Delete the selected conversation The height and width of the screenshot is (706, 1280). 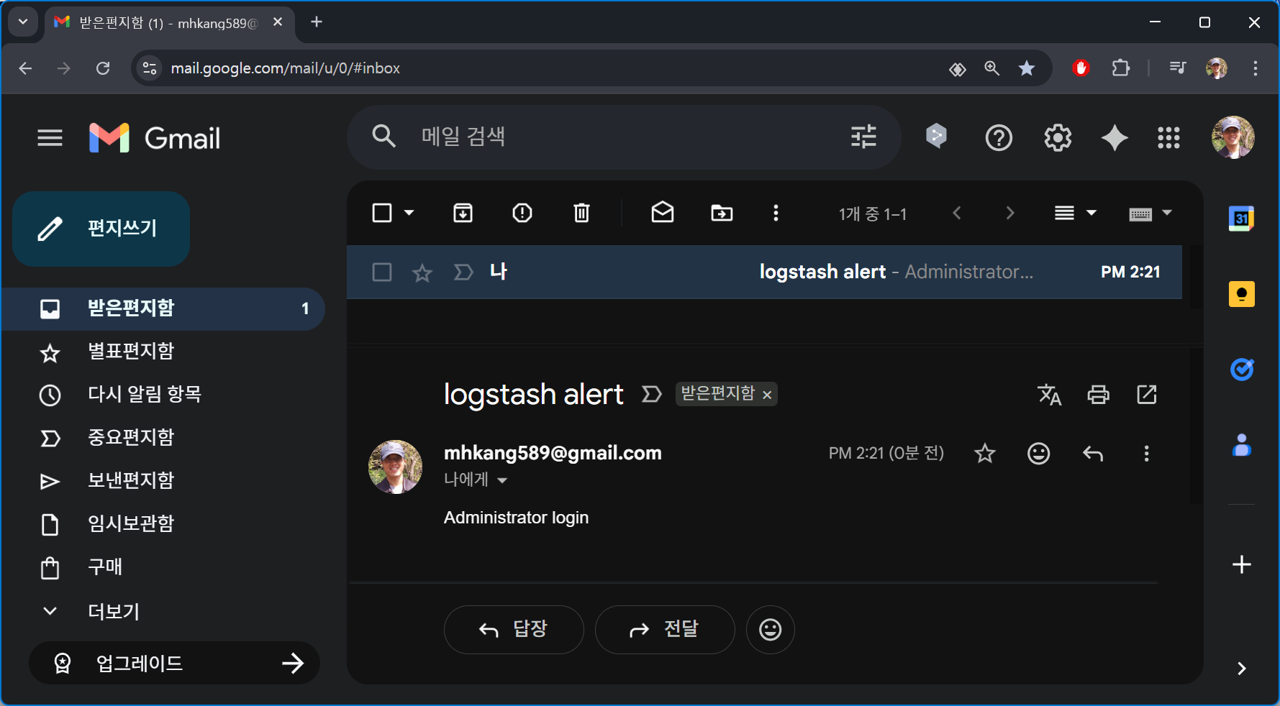click(x=581, y=212)
